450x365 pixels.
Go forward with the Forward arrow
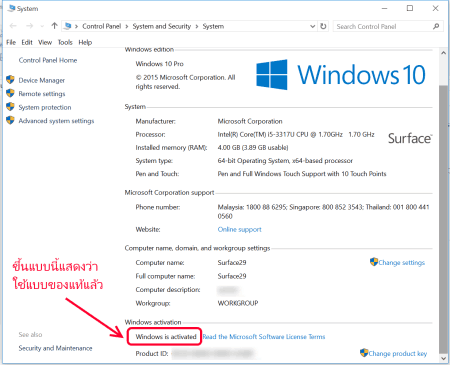pos(29,26)
